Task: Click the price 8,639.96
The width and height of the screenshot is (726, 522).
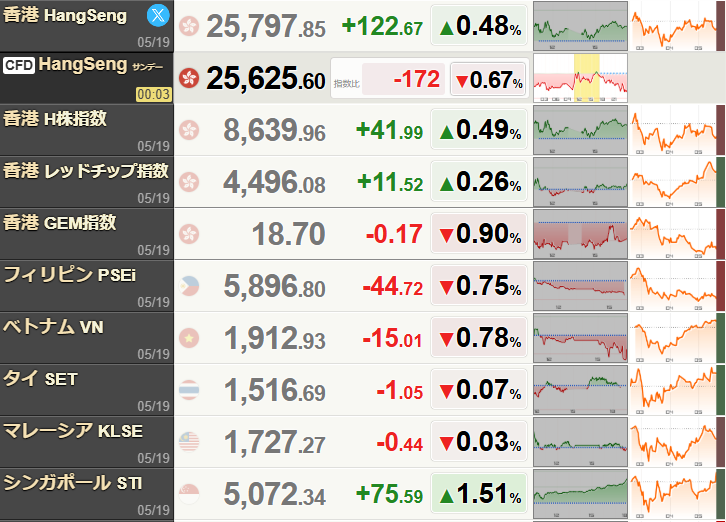Action: pyautogui.click(x=275, y=130)
